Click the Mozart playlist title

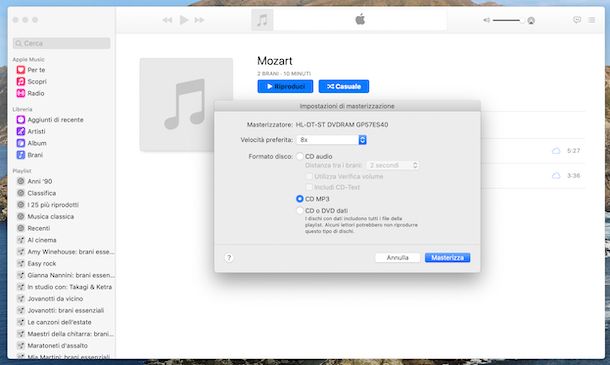click(275, 61)
